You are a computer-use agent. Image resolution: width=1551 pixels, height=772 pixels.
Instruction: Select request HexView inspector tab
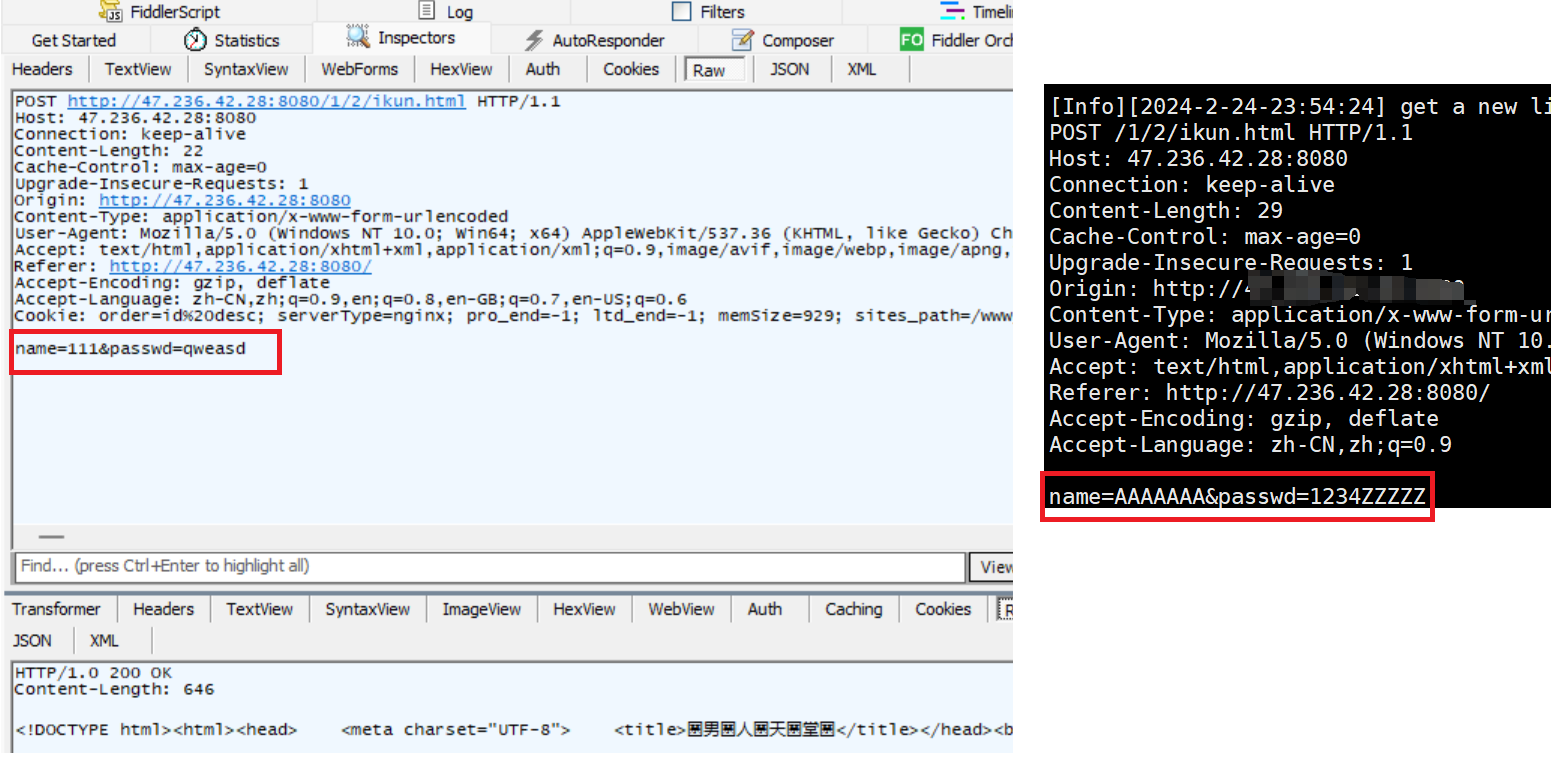tap(461, 69)
